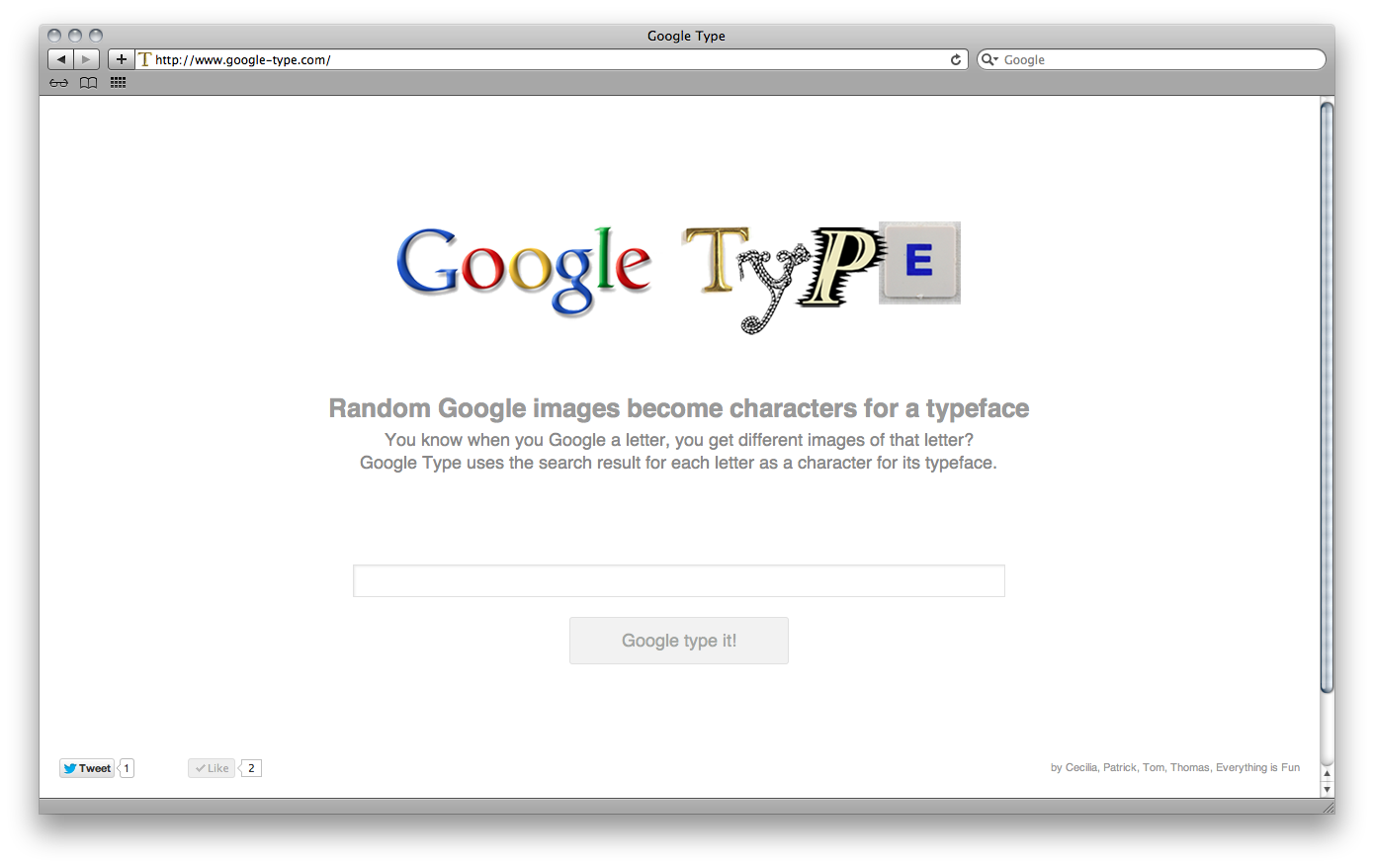Screen dimensions: 1374x868
Task: Open the tweet count bubble showing 1
Action: click(x=127, y=768)
